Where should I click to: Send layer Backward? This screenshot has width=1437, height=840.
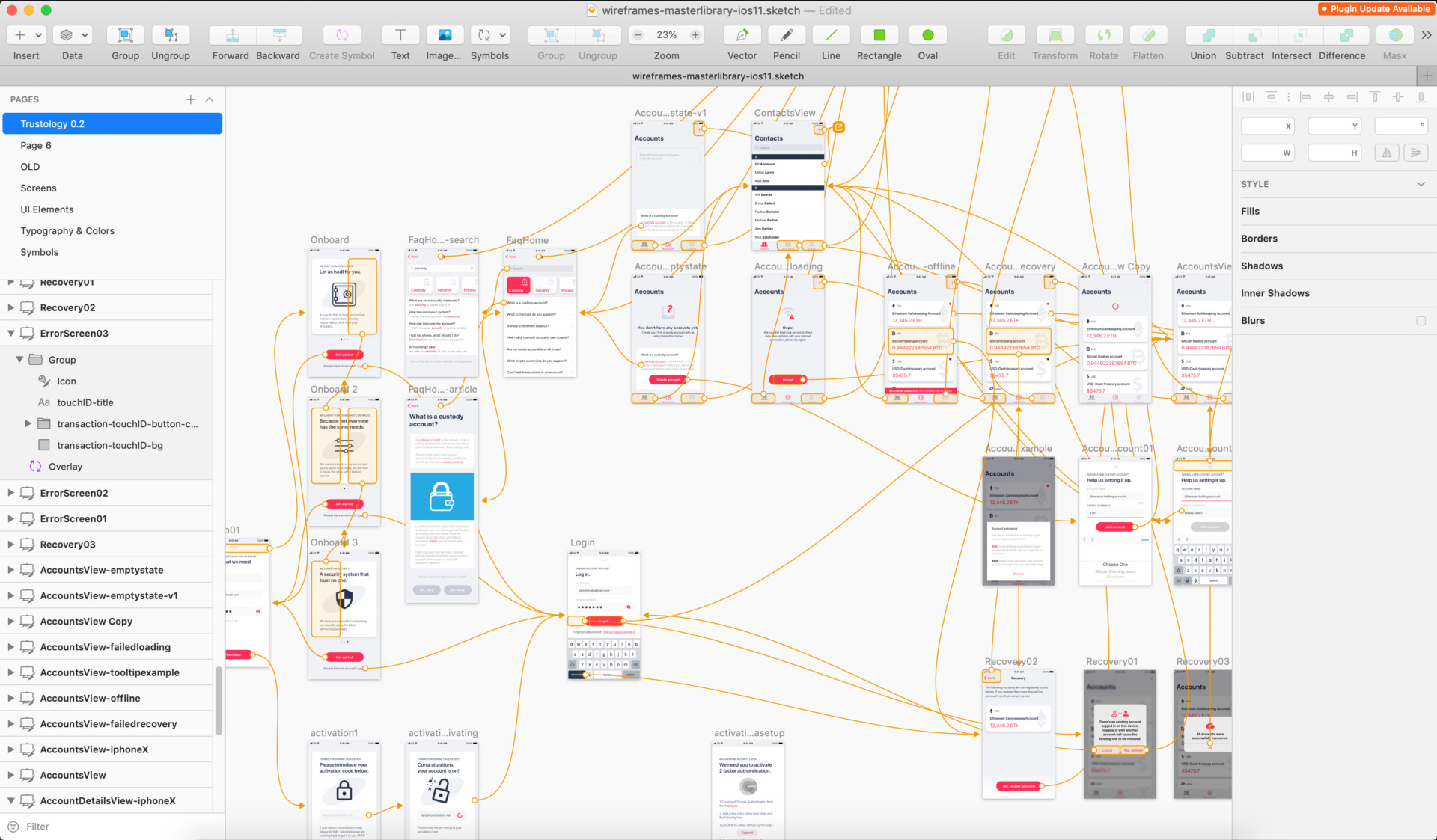click(x=278, y=35)
